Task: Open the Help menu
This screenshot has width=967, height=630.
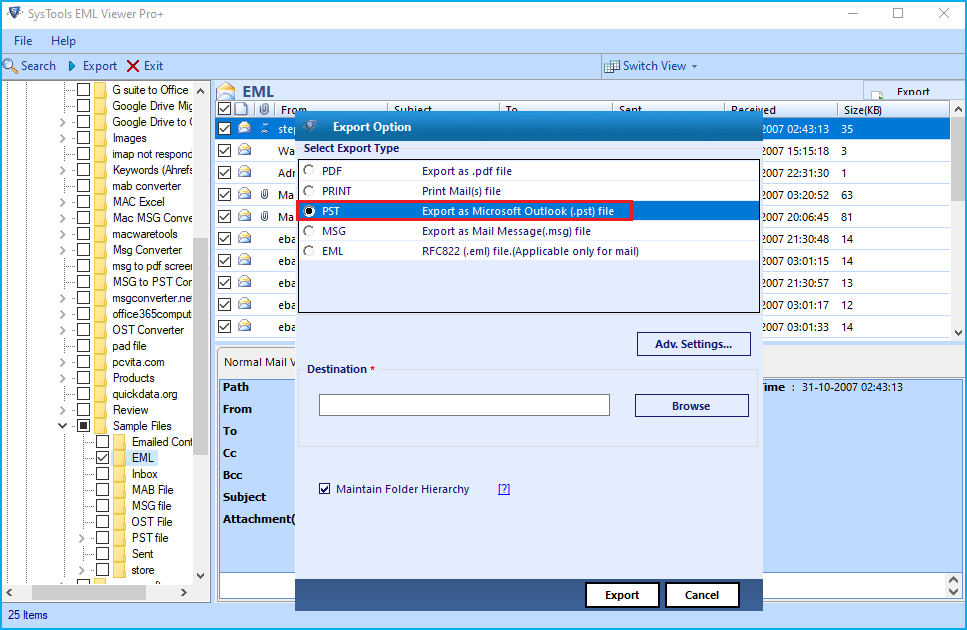Action: pyautogui.click(x=63, y=41)
